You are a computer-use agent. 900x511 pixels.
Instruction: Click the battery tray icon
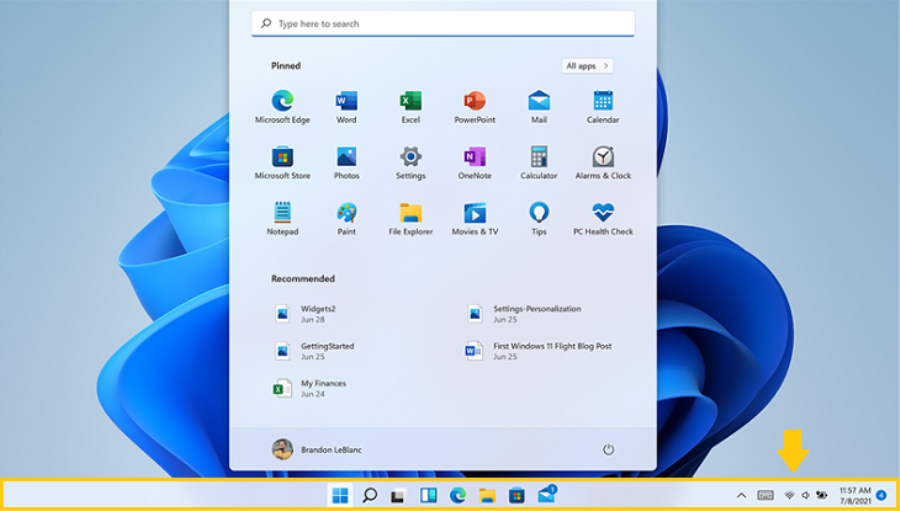click(822, 495)
